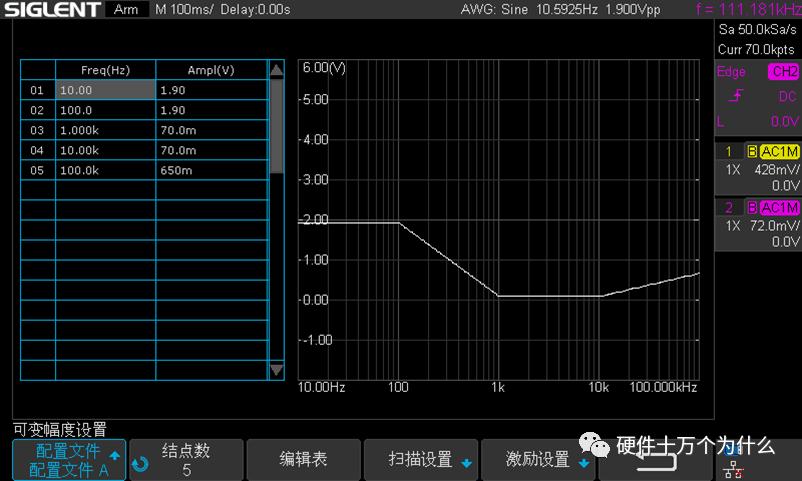802x481 pixels.
Task: Select the Ampl(V) column header
Action: pos(211,70)
